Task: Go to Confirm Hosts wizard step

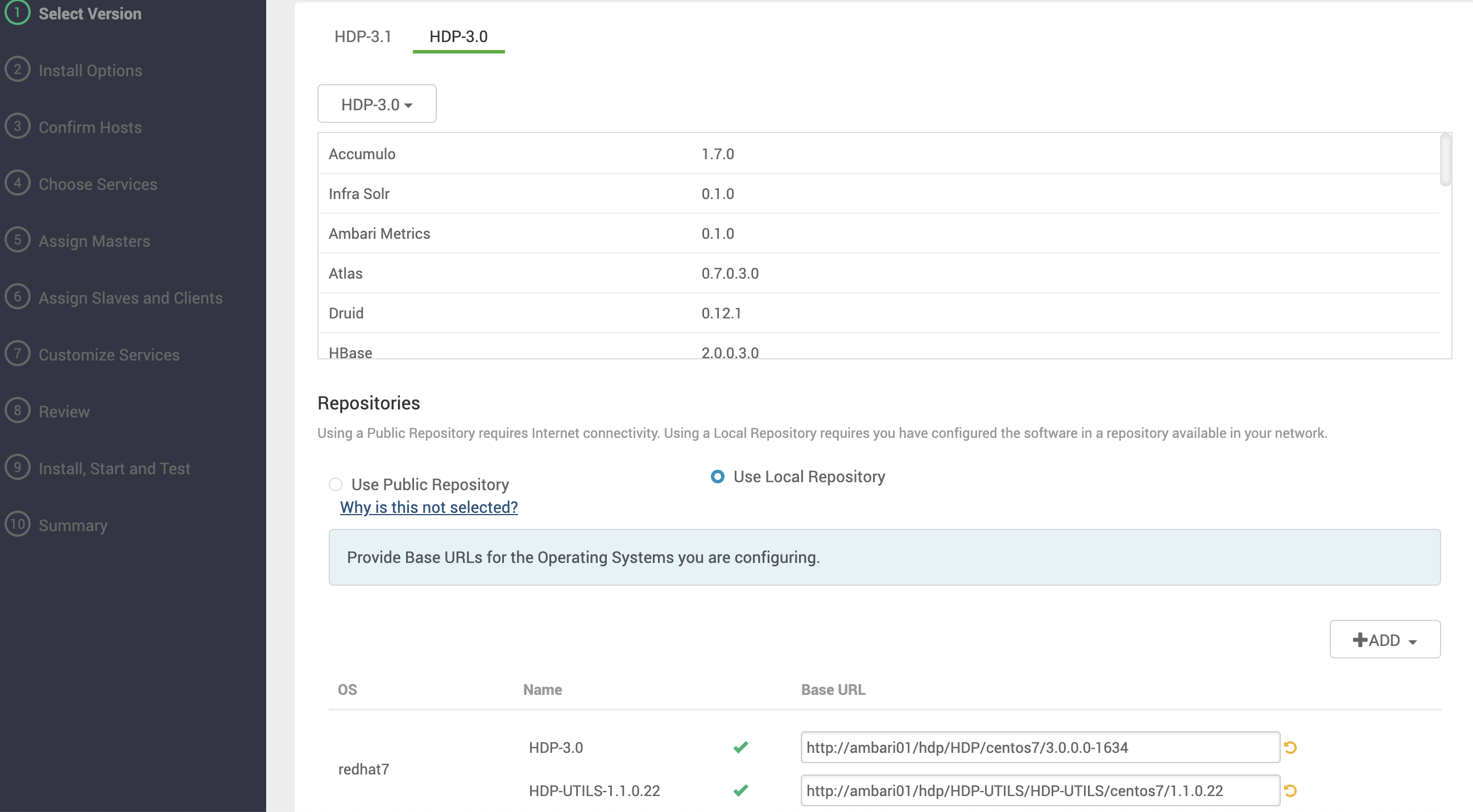Action: tap(90, 127)
